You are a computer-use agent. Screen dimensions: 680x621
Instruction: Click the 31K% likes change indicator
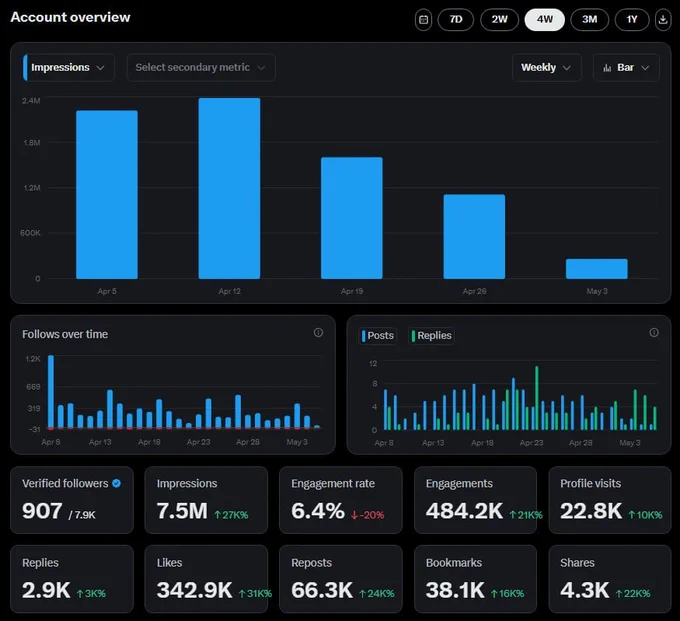click(255, 594)
